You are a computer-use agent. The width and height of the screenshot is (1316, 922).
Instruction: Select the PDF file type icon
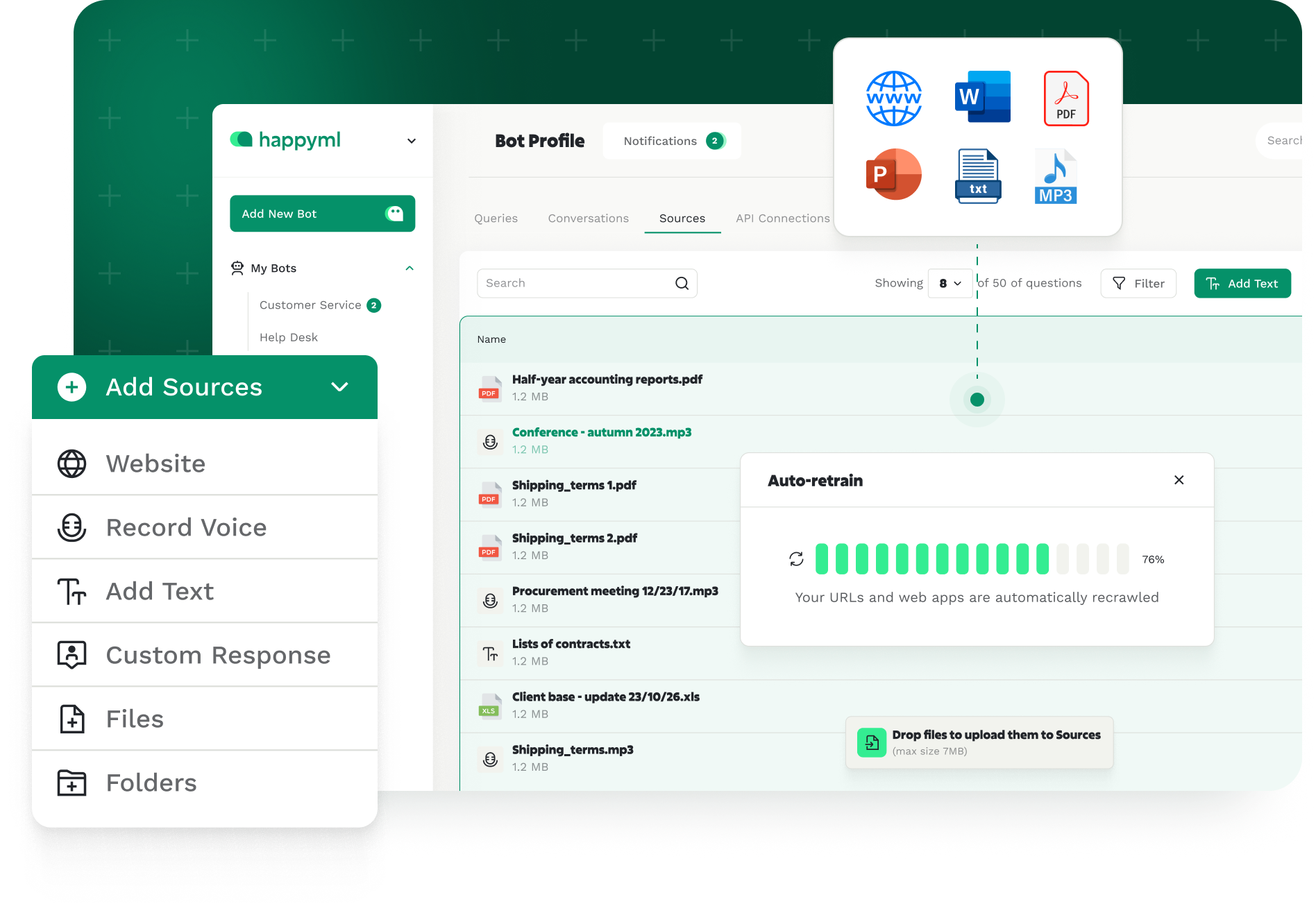1065,98
